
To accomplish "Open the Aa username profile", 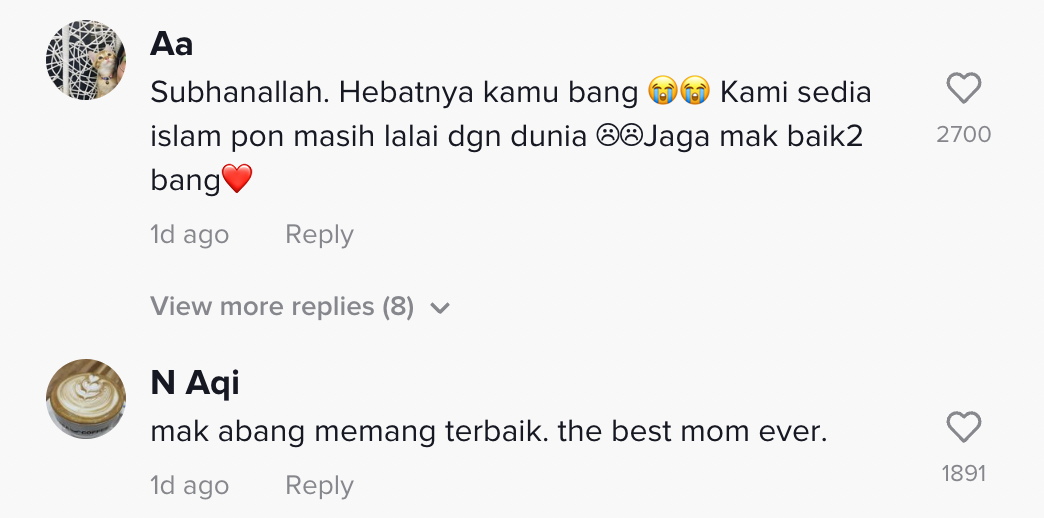I will pos(171,44).
